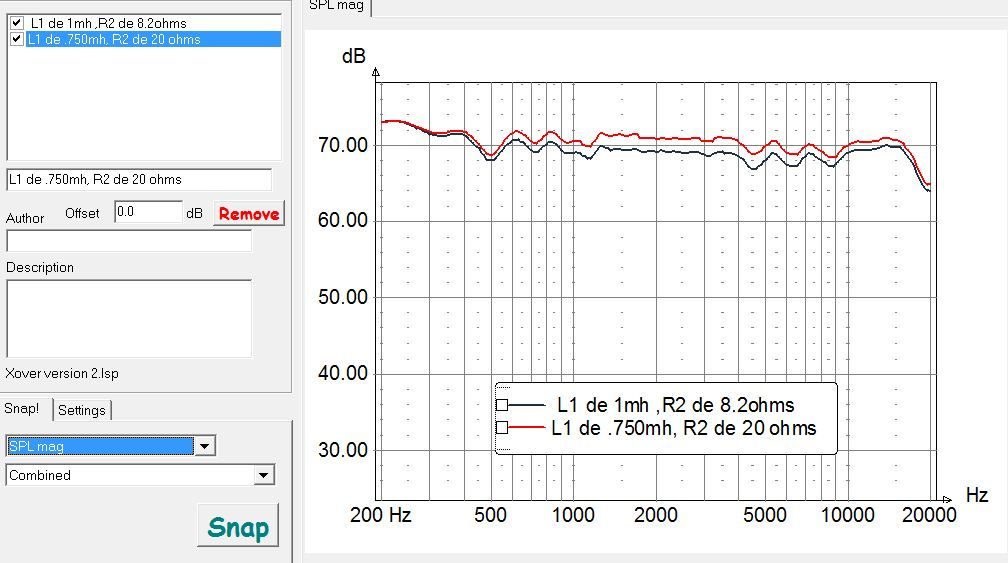Click inside the Description text box
Viewport: 1008px width, 563px height.
click(129, 319)
